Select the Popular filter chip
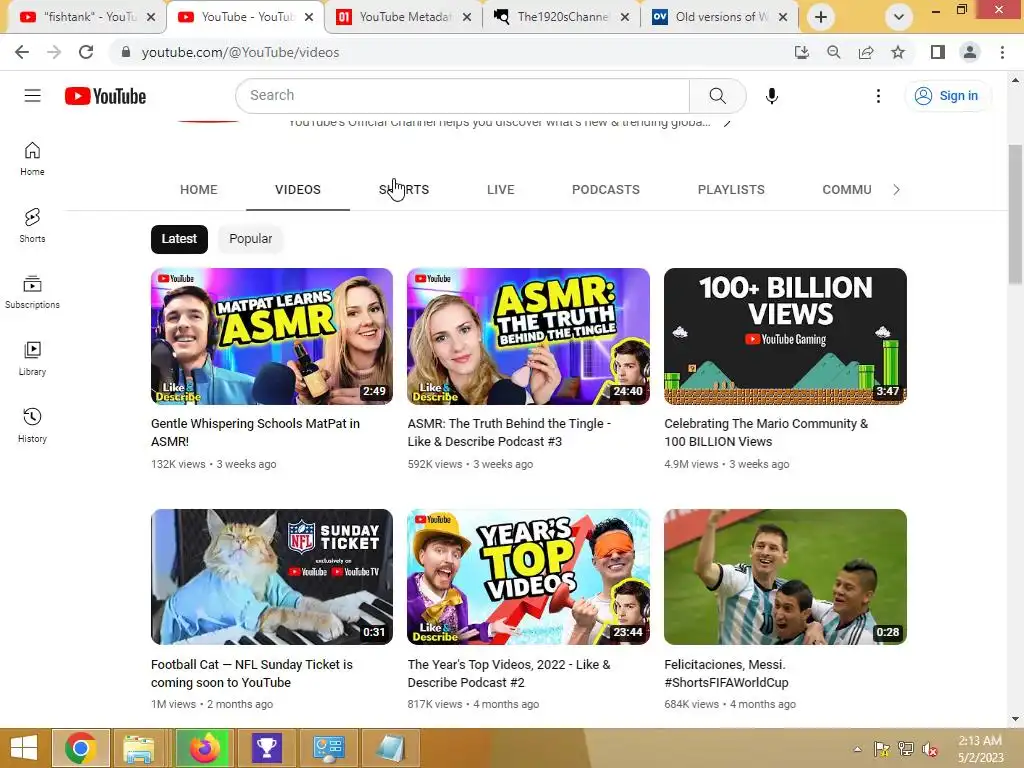The image size is (1024, 768). coord(250,239)
